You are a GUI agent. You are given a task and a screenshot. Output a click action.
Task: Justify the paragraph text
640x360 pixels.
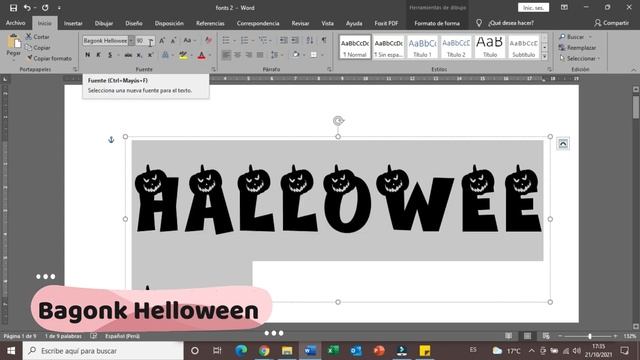click(x=260, y=55)
